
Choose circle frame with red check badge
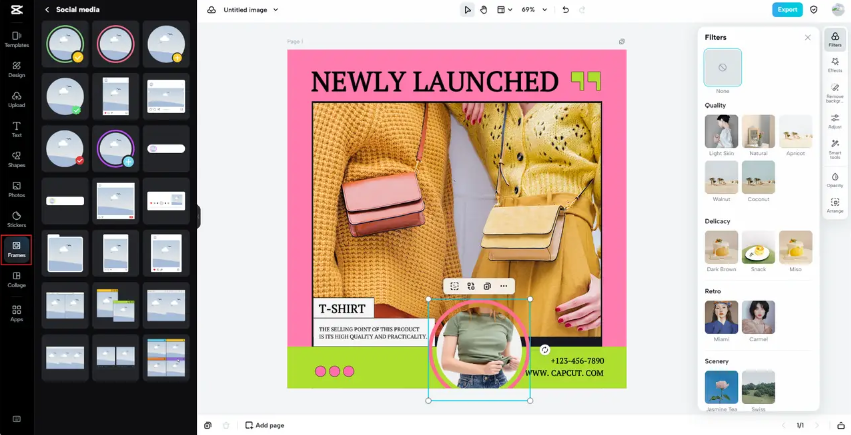[x=65, y=149]
